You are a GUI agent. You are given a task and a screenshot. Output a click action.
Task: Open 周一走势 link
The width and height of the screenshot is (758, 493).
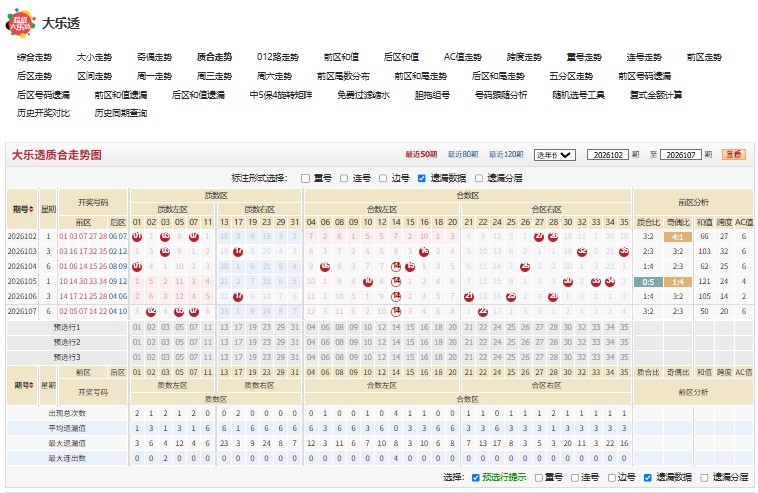[x=154, y=76]
